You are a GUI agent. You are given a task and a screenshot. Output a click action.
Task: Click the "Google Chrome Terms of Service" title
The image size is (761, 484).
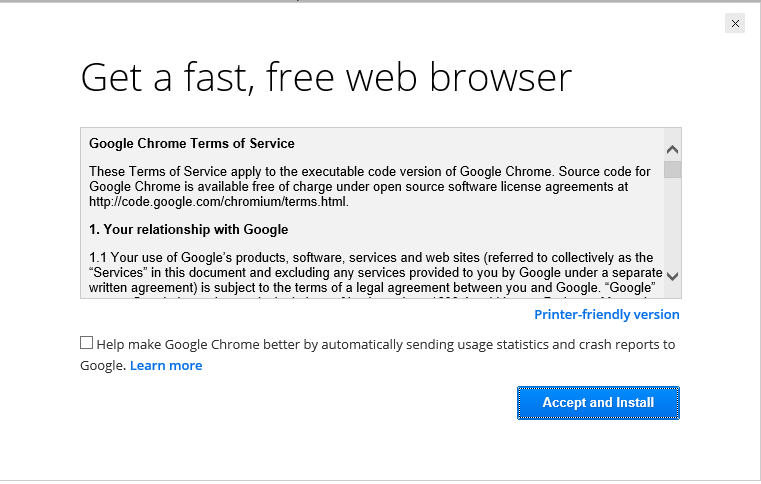pyautogui.click(x=192, y=144)
